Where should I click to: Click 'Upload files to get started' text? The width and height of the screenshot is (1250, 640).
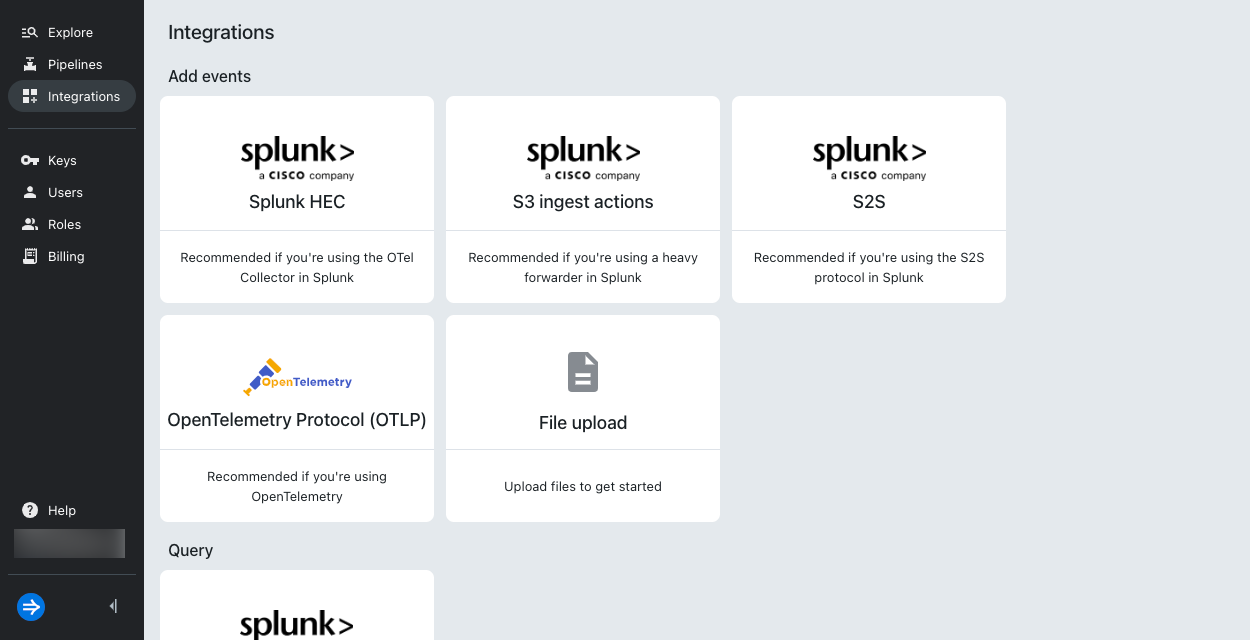(x=583, y=487)
